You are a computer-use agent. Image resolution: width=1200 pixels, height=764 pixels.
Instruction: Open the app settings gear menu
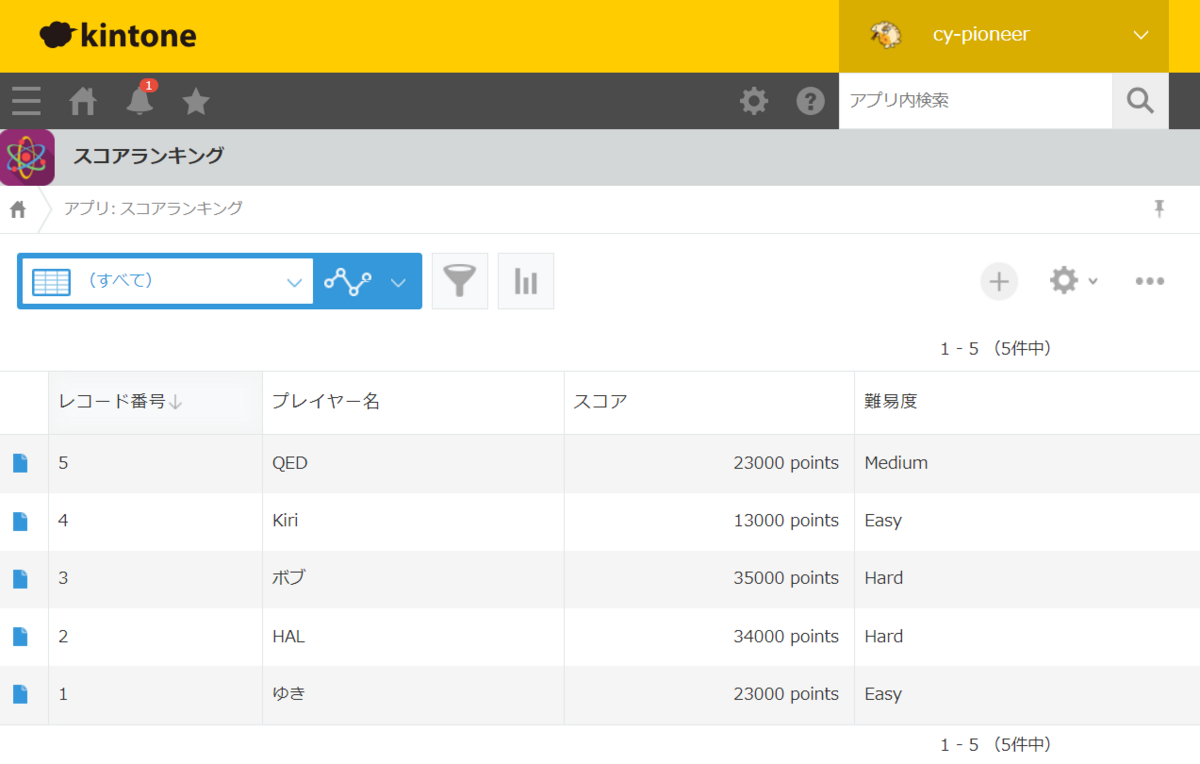(x=1073, y=281)
